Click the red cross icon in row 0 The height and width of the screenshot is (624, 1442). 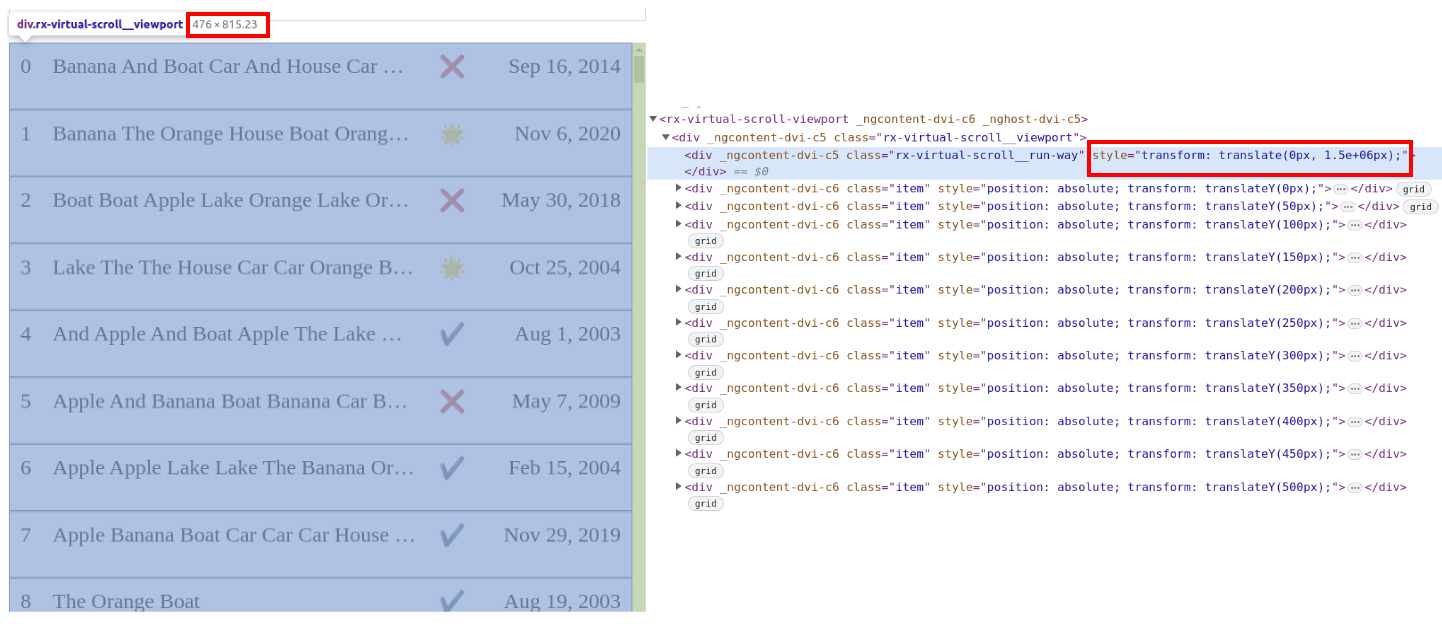click(452, 67)
